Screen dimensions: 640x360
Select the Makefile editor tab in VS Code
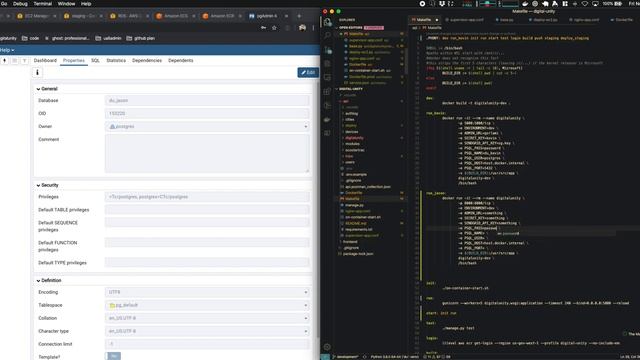[x=424, y=20]
